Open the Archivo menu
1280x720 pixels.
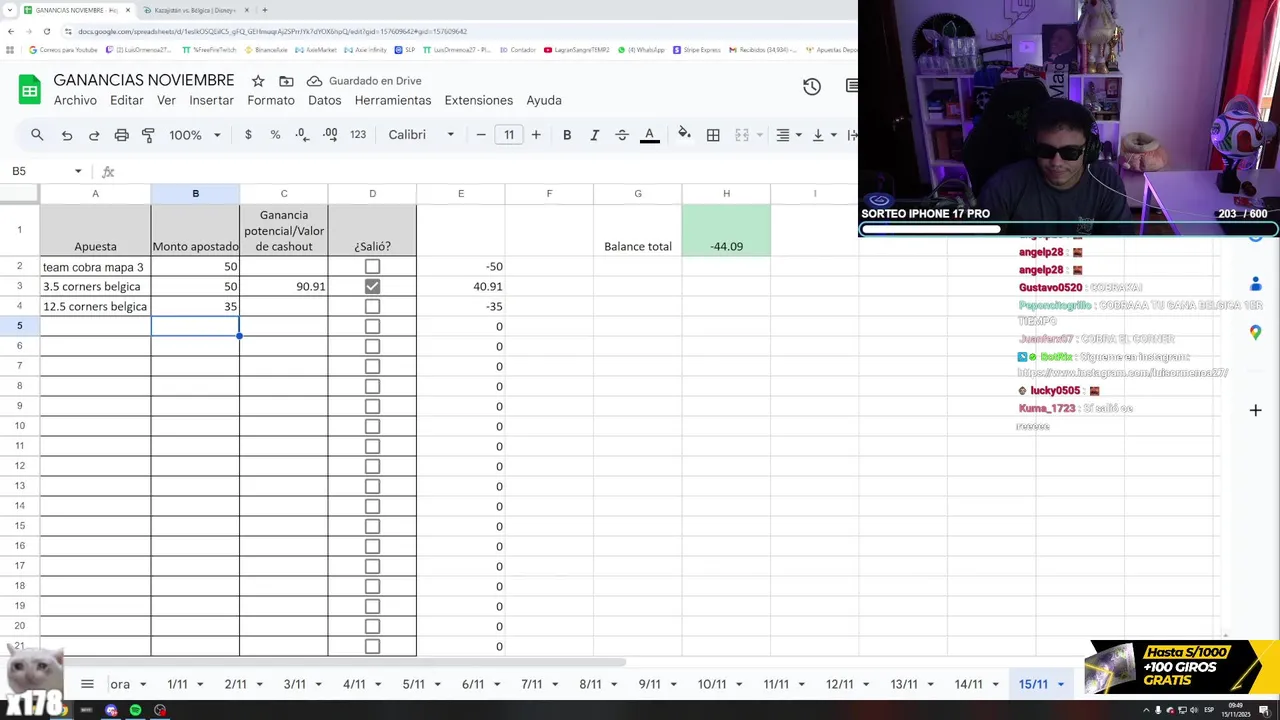tap(75, 100)
